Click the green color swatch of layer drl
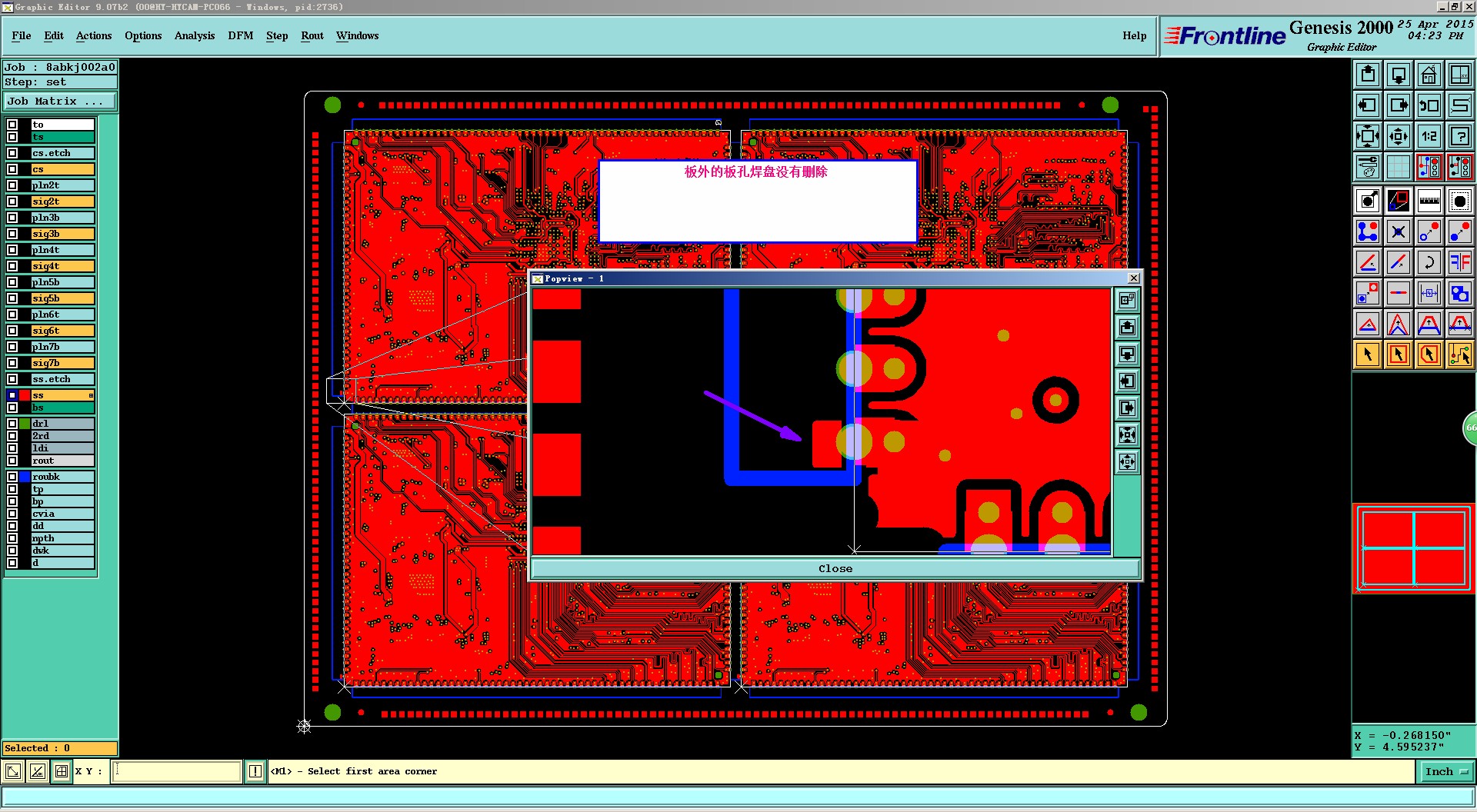 (25, 424)
